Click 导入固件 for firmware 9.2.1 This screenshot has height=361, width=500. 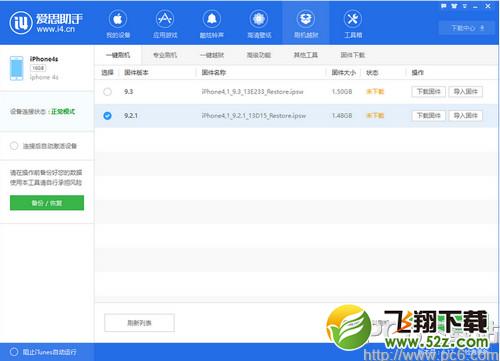pos(466,116)
